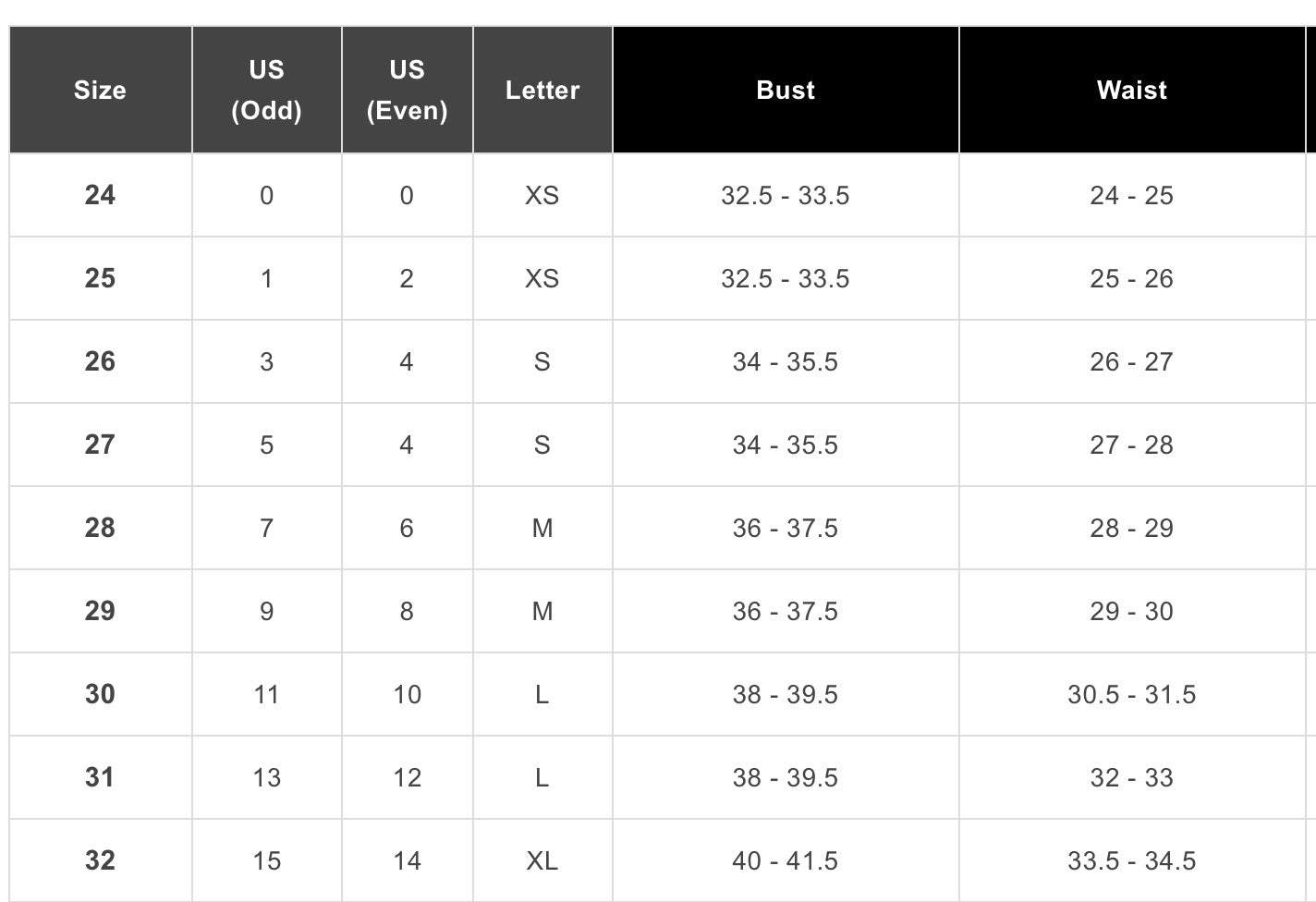The image size is (1316, 902).
Task: Click bust measurement 40 - 41.5
Action: 786,860
